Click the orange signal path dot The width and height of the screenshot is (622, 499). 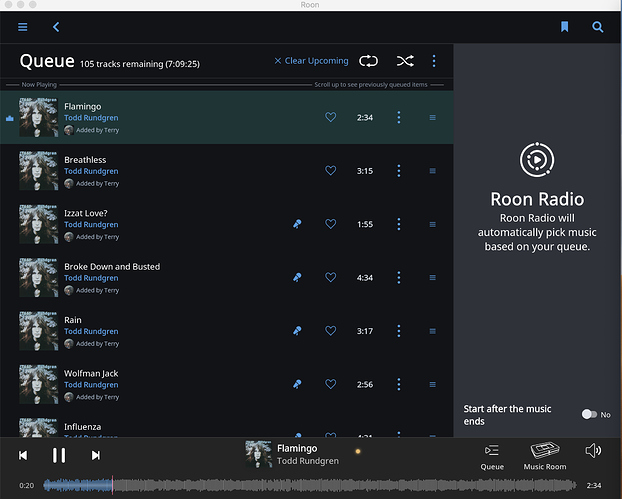click(358, 451)
